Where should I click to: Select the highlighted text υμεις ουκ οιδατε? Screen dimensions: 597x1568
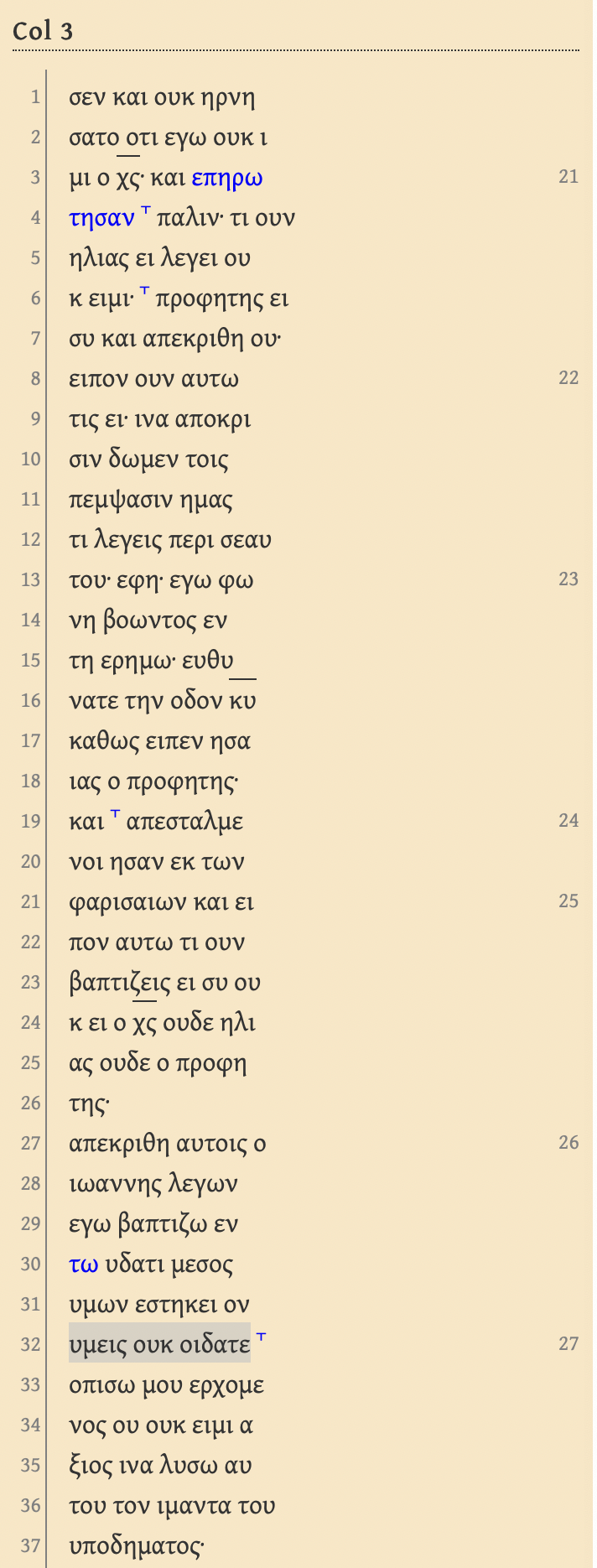[x=159, y=1344]
